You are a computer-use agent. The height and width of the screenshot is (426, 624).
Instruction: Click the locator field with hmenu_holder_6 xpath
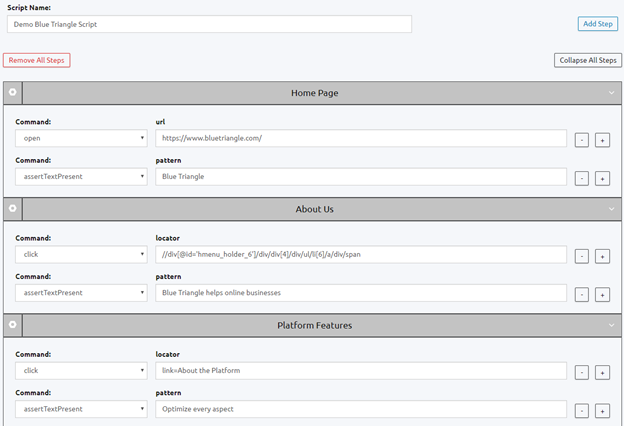click(361, 254)
